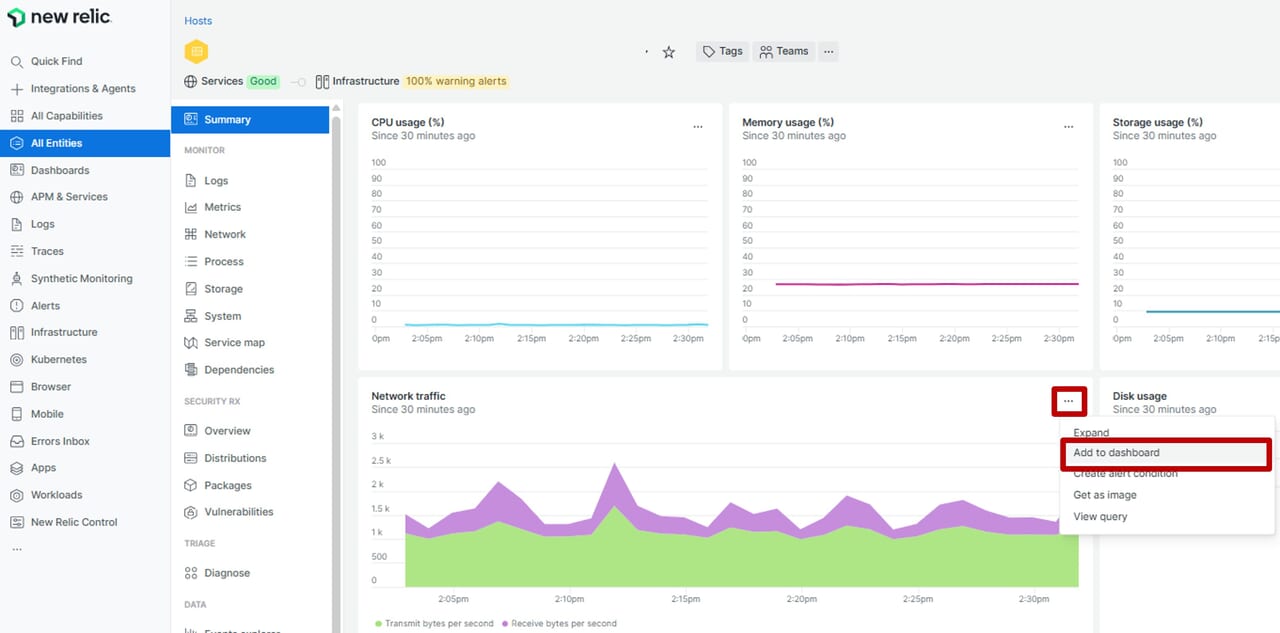Expand the sidebar's more items ellipsis

click(x=16, y=549)
